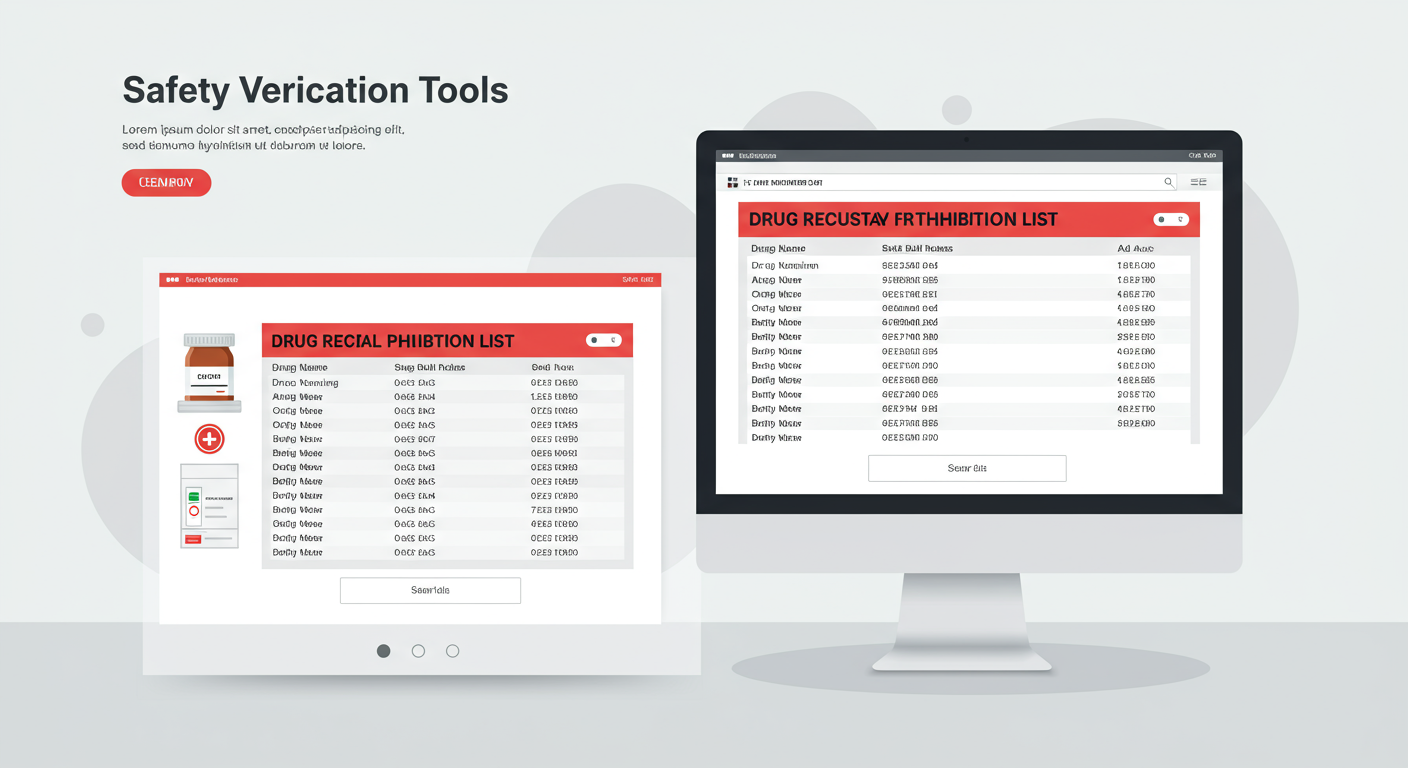The image size is (1408, 768).
Task: Click the three-dot icon on monitor's dark bar
Action: pos(727,156)
